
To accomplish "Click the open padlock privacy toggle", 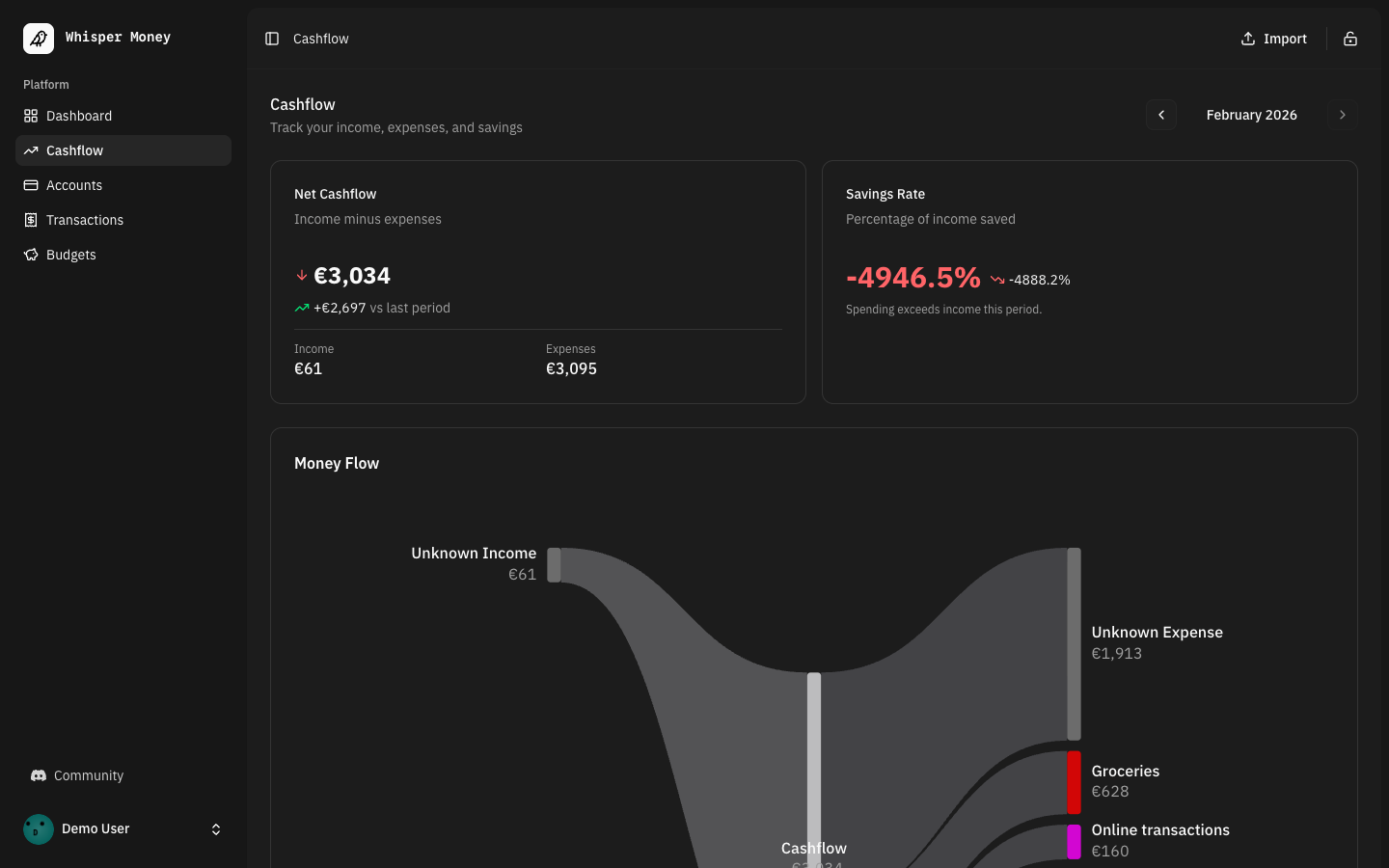I will click(1349, 39).
